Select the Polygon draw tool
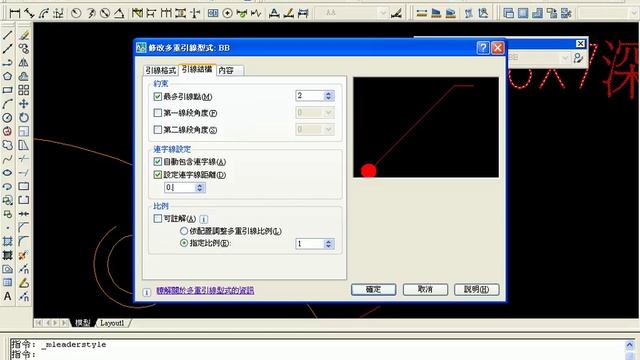640x360 pixels. coord(7,76)
